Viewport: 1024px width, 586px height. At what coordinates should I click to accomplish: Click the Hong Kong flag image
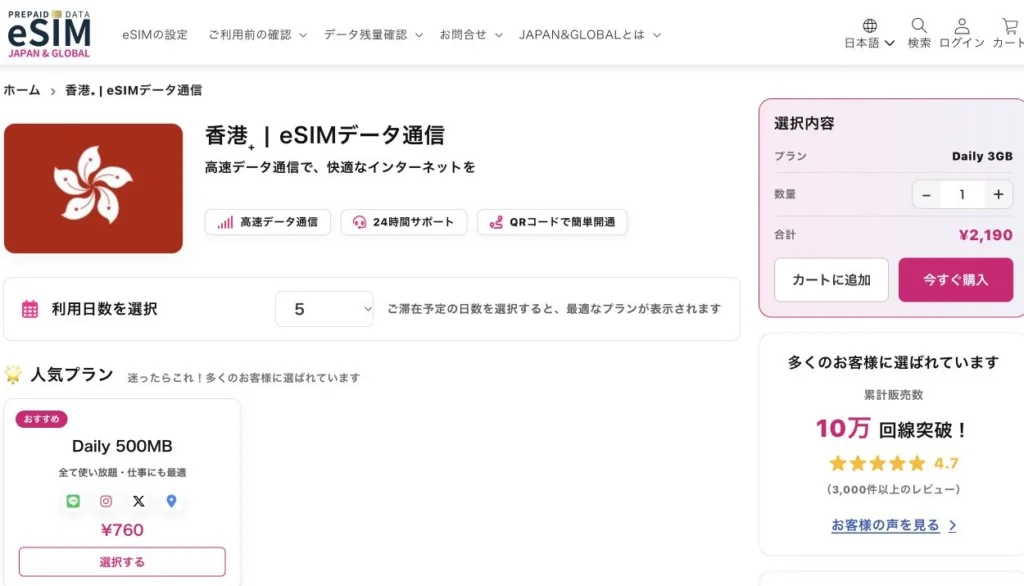(x=93, y=188)
